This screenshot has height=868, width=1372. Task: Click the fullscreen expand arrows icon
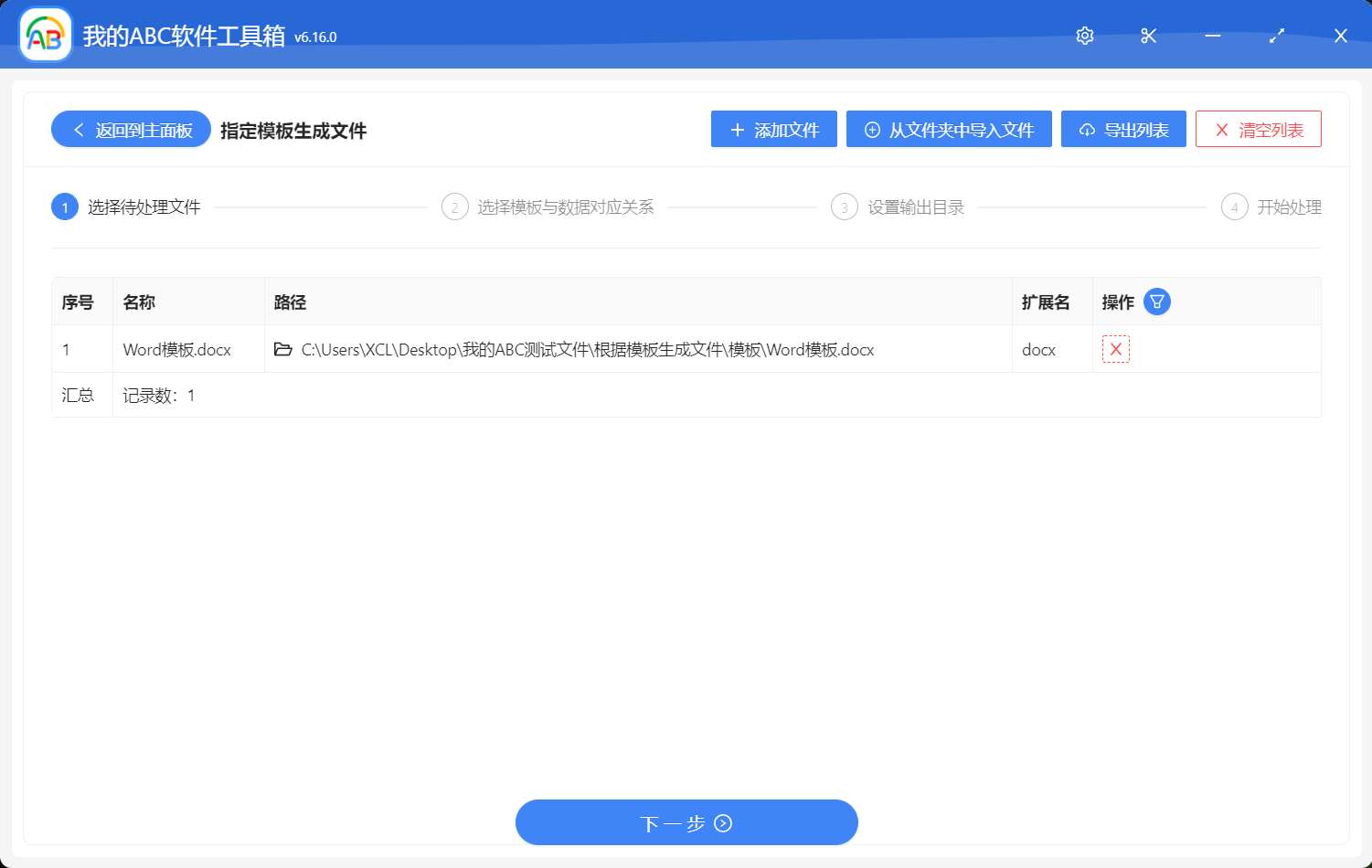(1277, 36)
